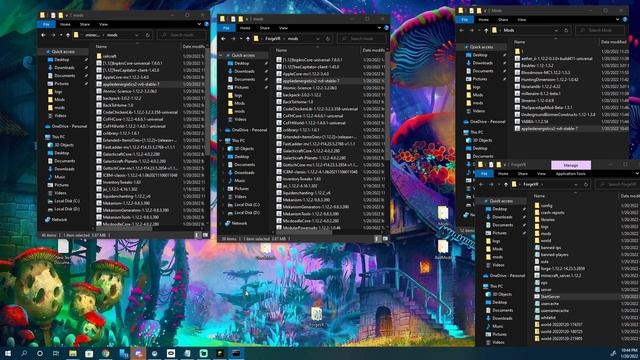The height and width of the screenshot is (360, 640).
Task: Open the recent locations dropdown in the ForgeVR mods window
Action: (x=240, y=39)
